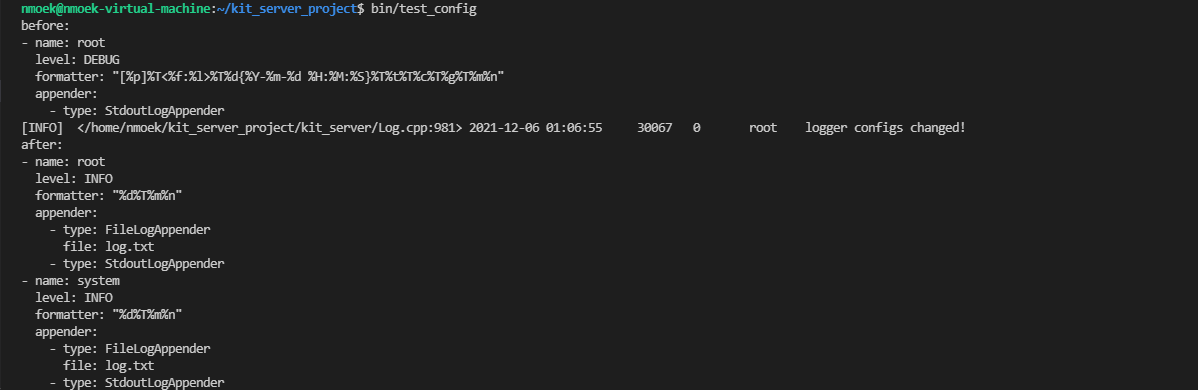Select the ~/kit_server_project path in the prompt

click(x=295, y=9)
